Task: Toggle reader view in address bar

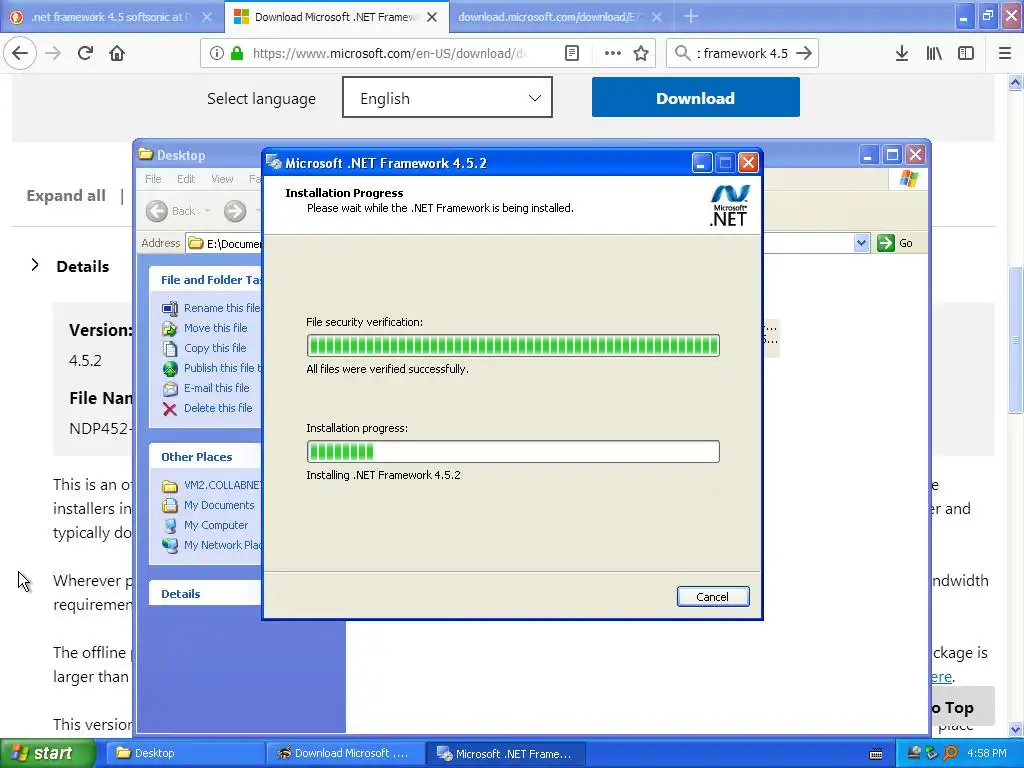Action: (571, 54)
